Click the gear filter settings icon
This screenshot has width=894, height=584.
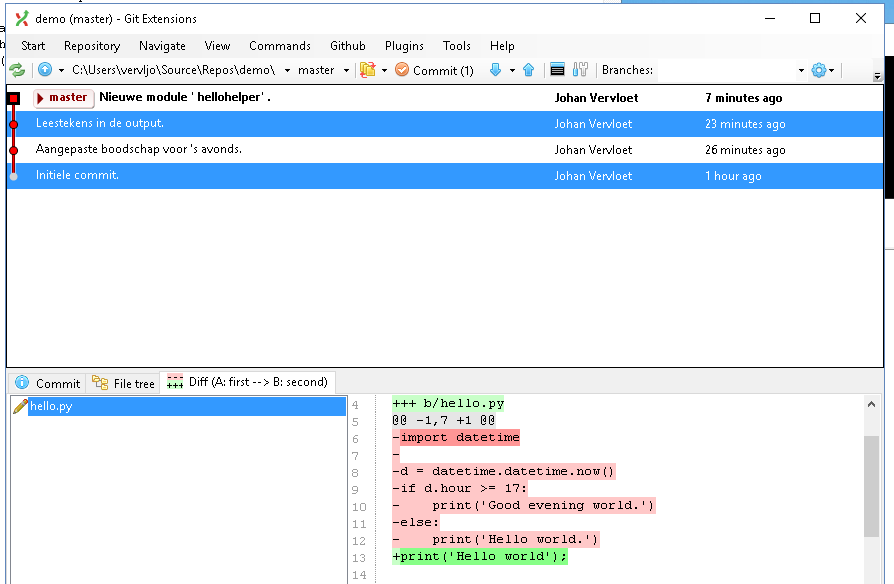(819, 70)
